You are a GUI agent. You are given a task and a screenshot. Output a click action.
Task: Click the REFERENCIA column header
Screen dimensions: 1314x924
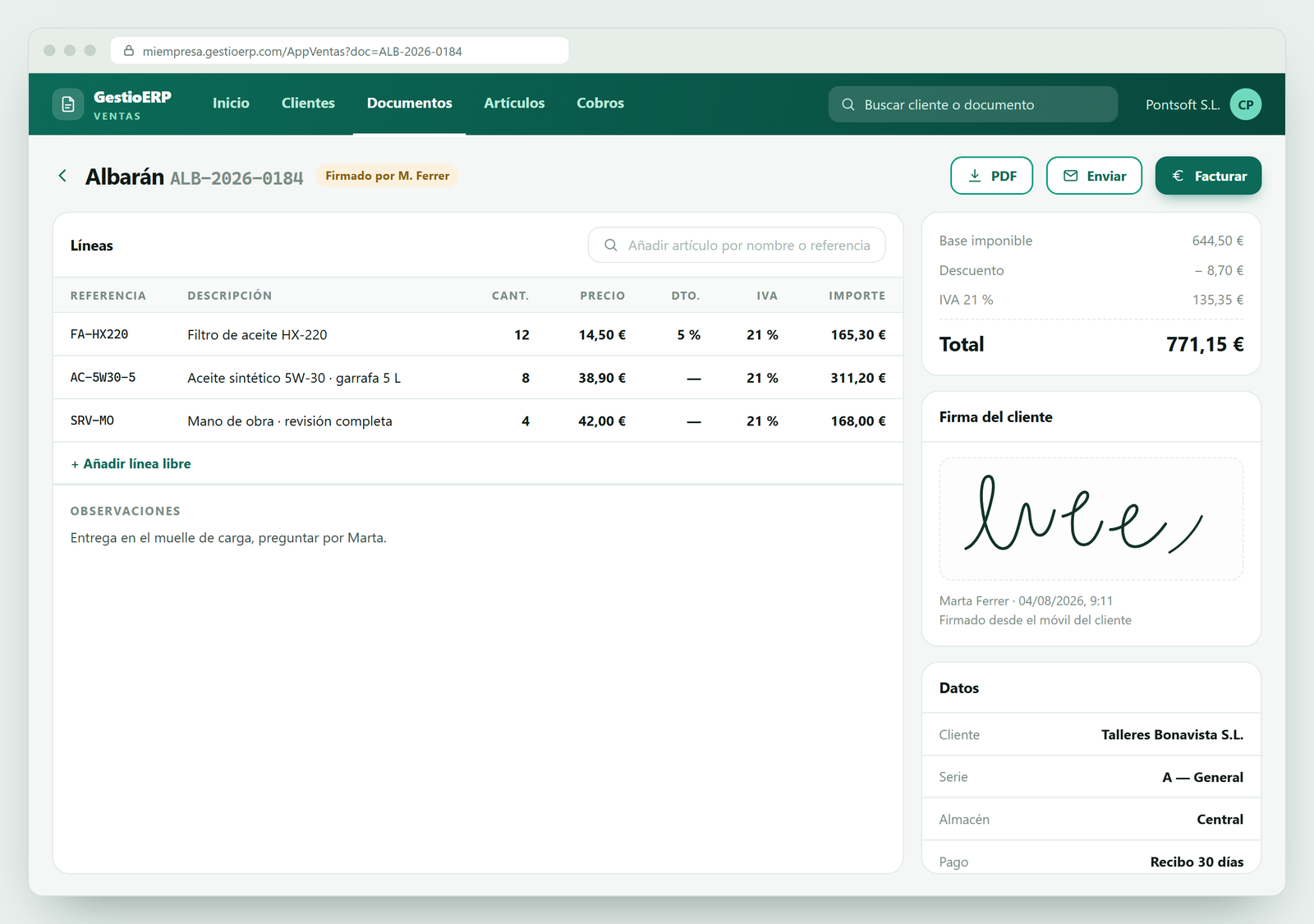[x=108, y=296]
